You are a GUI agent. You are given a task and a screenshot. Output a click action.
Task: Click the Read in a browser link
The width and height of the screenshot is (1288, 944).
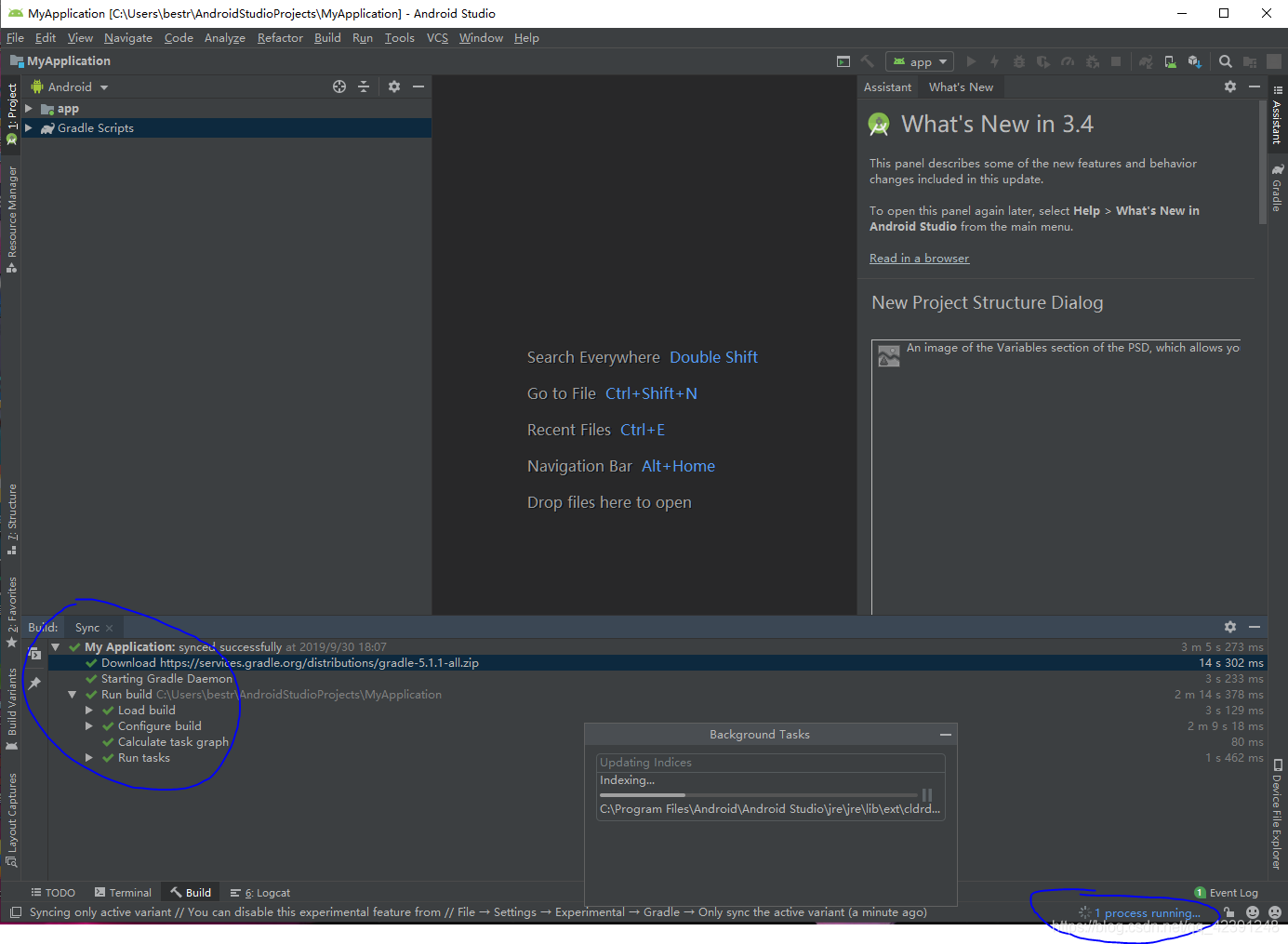tap(919, 258)
